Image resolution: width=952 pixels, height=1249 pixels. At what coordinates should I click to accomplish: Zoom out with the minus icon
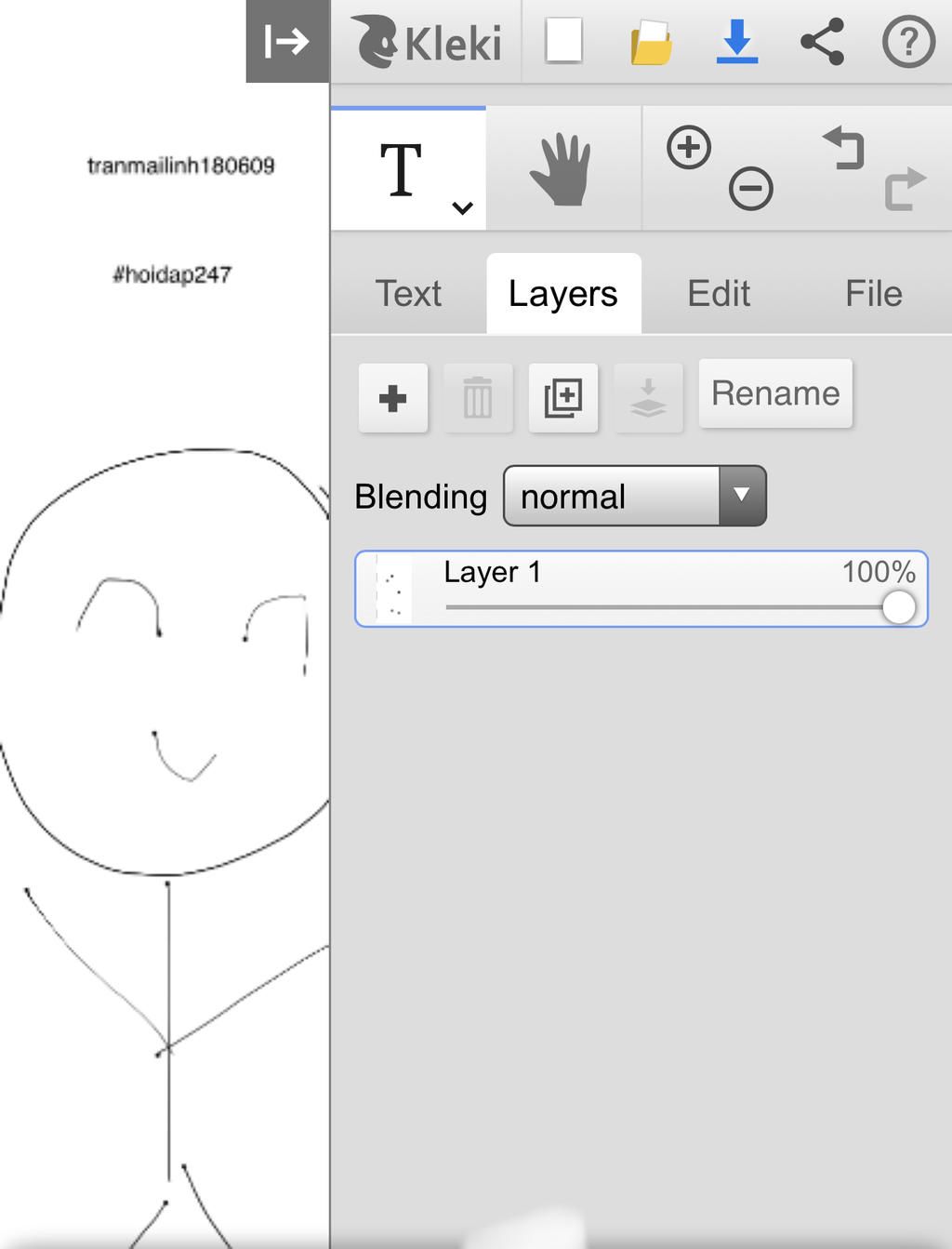tap(751, 189)
